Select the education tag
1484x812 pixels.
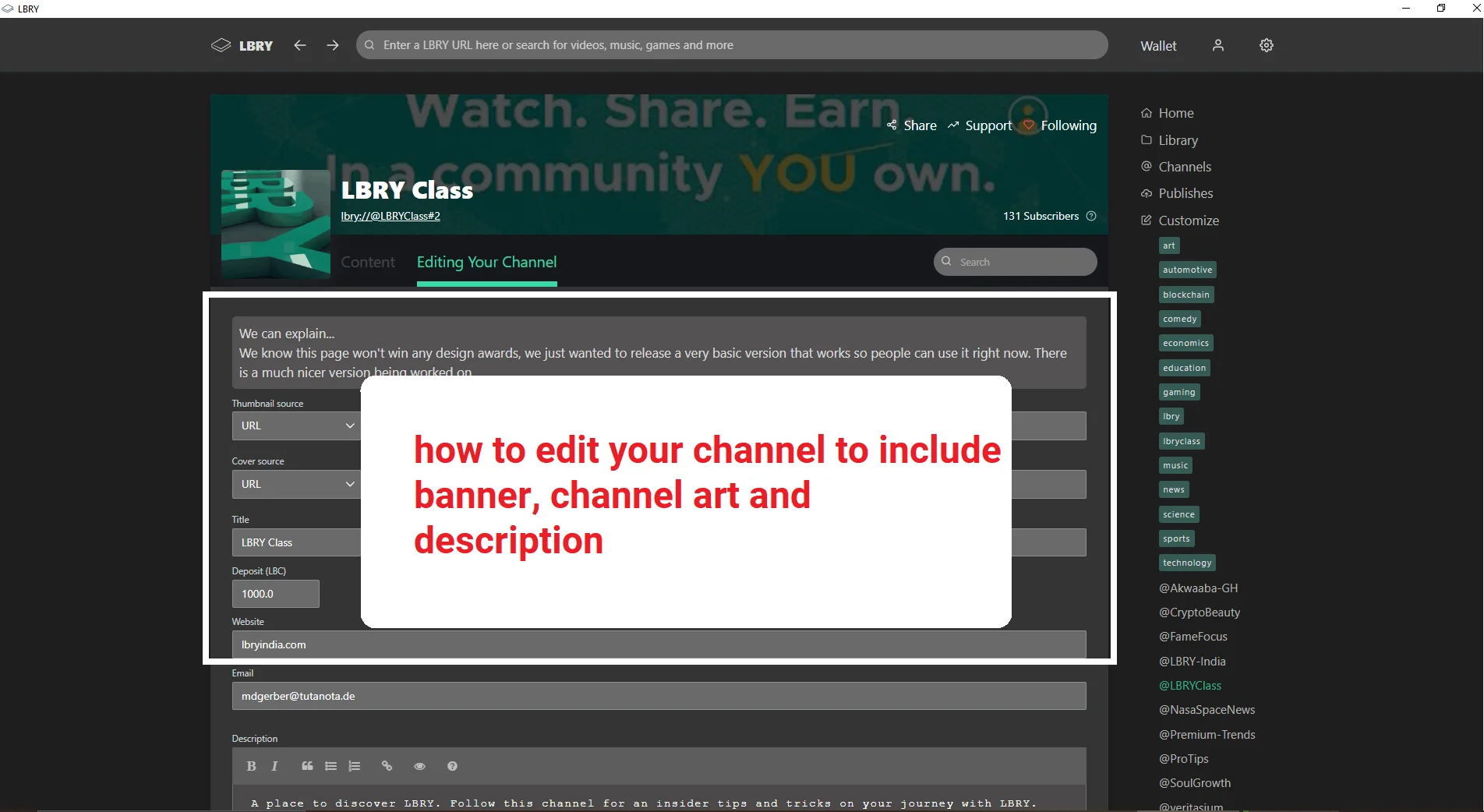point(1184,368)
